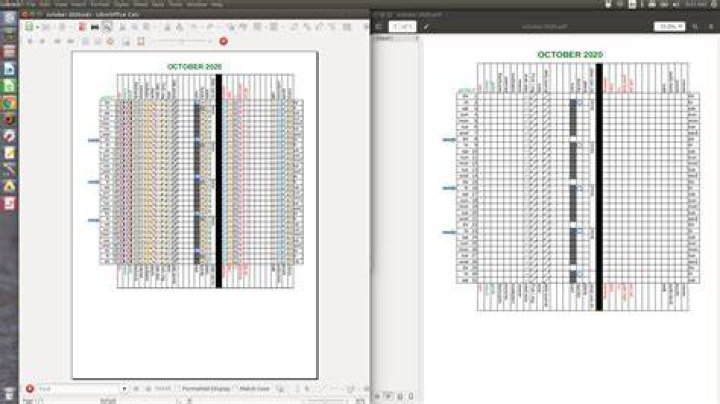
Task: Open the Help menu in the top bar
Action: tap(217, 4)
